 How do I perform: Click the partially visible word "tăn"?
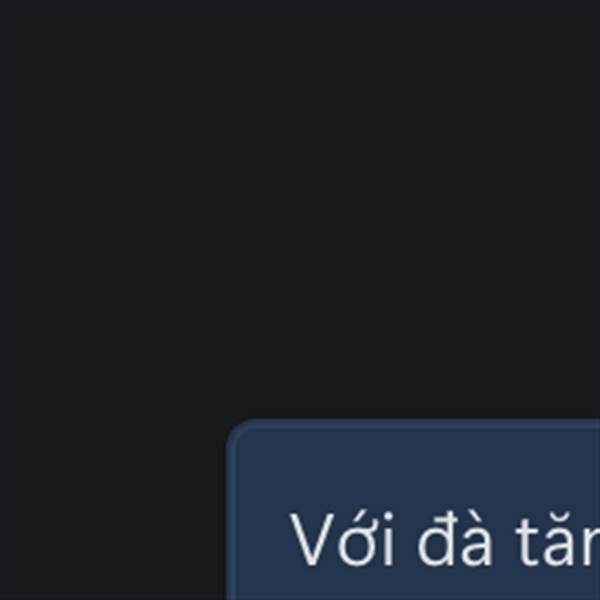(x=557, y=538)
